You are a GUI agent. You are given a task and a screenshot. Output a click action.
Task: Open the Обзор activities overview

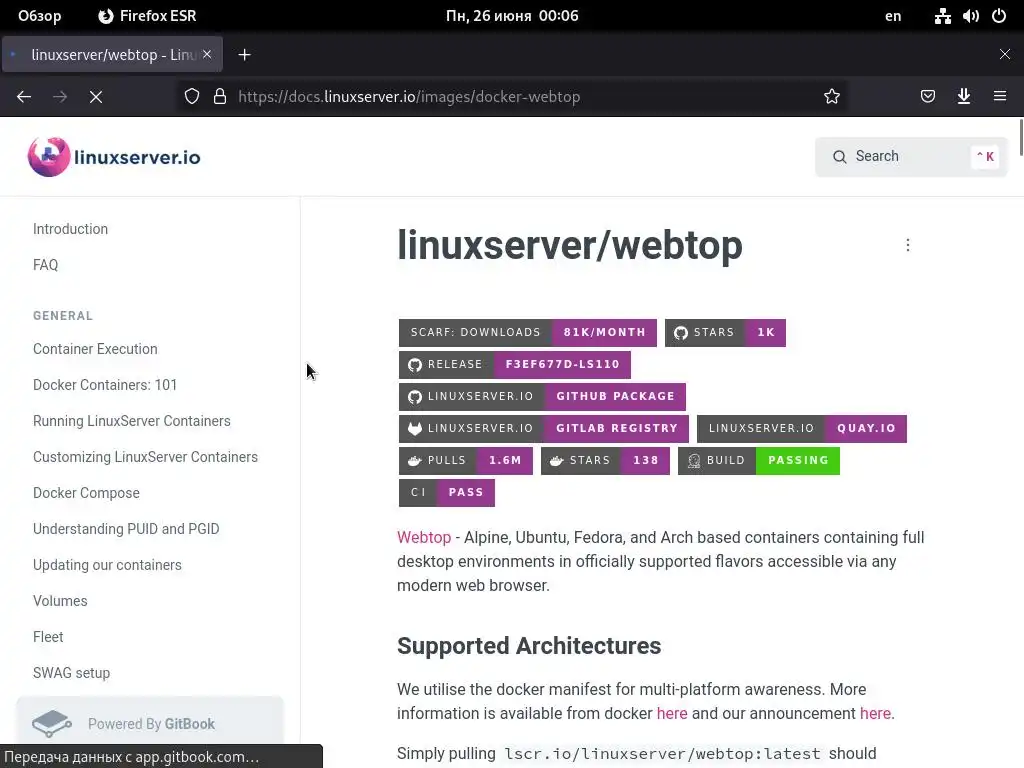(40, 16)
